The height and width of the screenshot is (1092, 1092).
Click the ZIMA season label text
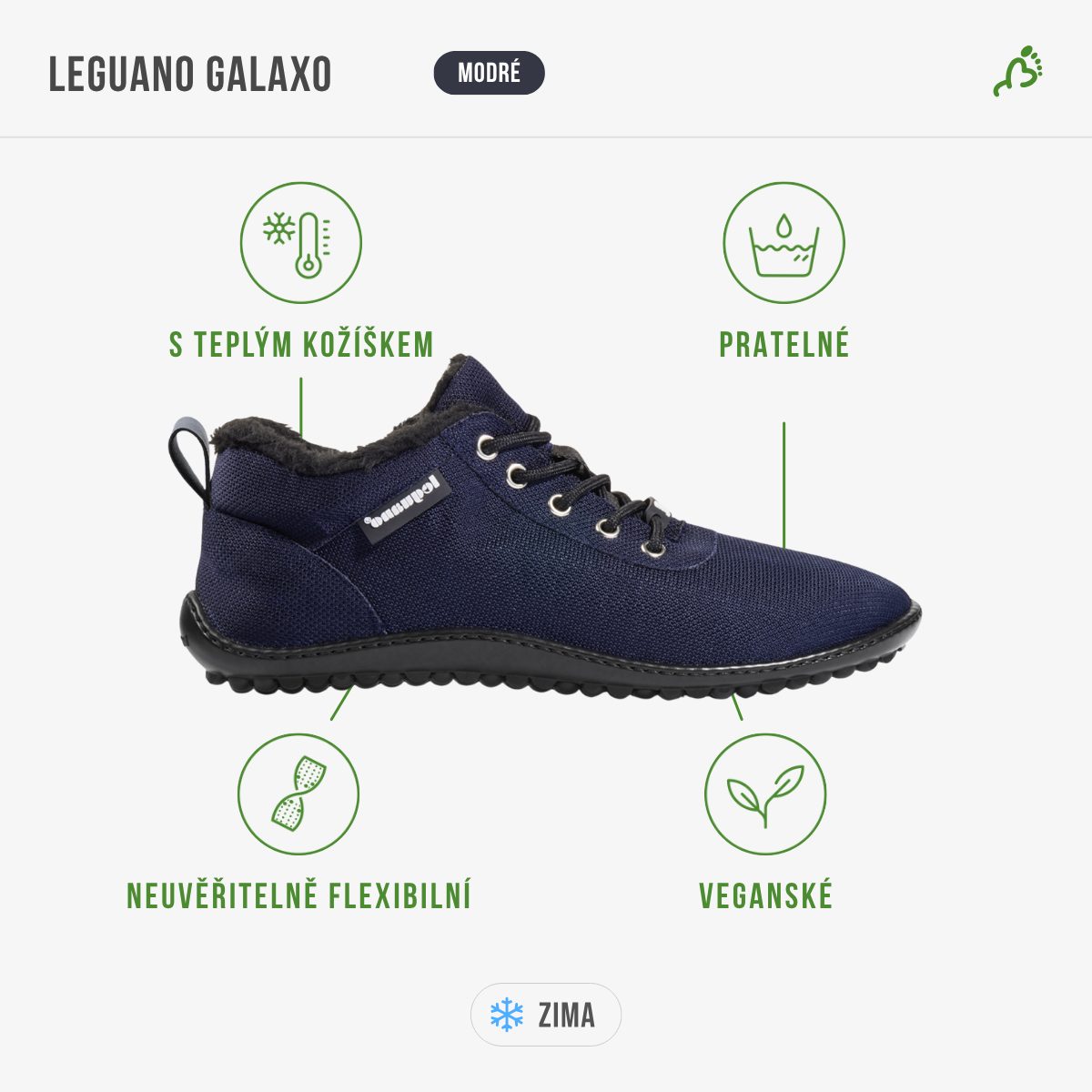pos(566,1015)
